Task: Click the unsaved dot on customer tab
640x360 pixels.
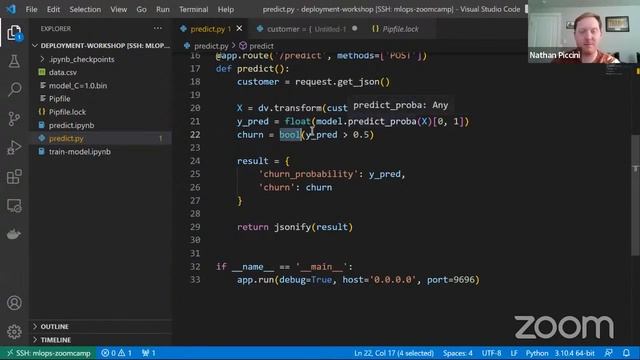Action: (x=355, y=29)
